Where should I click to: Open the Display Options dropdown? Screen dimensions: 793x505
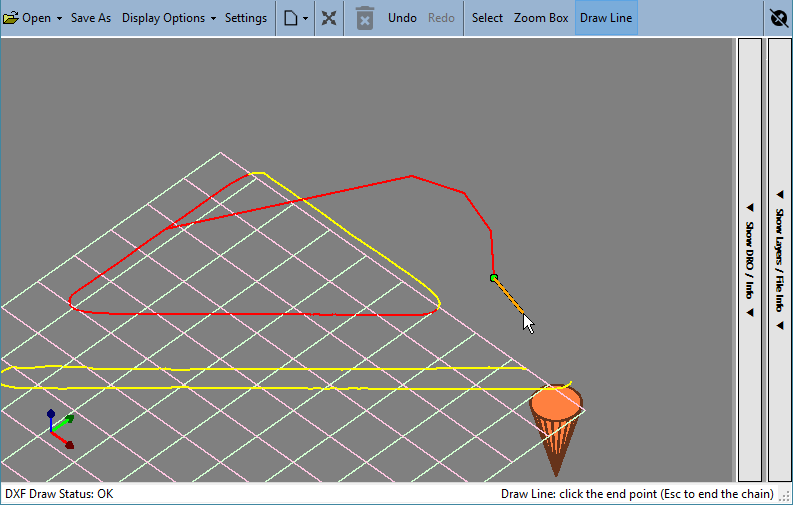pyautogui.click(x=169, y=18)
